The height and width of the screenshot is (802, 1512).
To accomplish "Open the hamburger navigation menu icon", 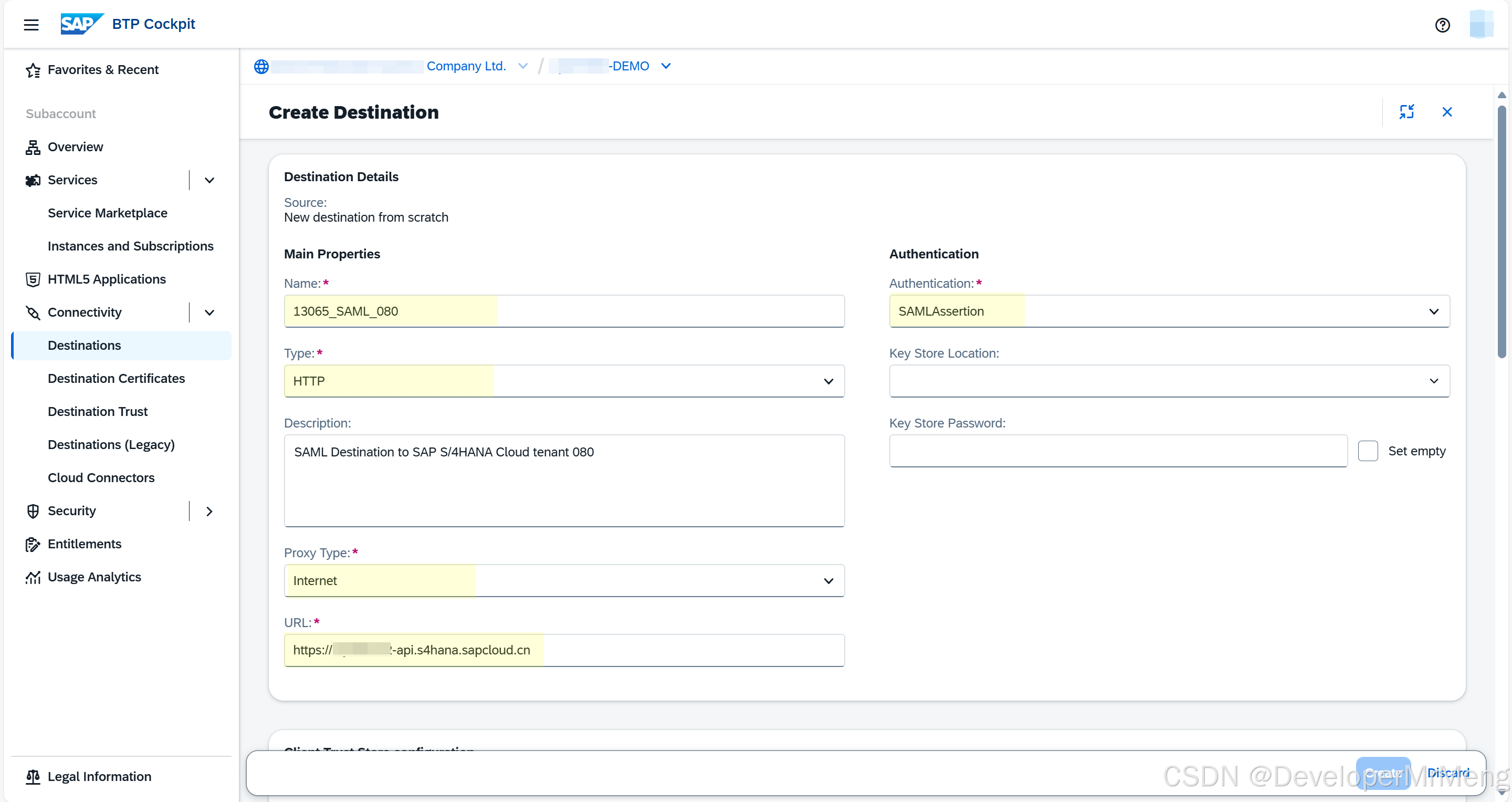I will tap(31, 25).
